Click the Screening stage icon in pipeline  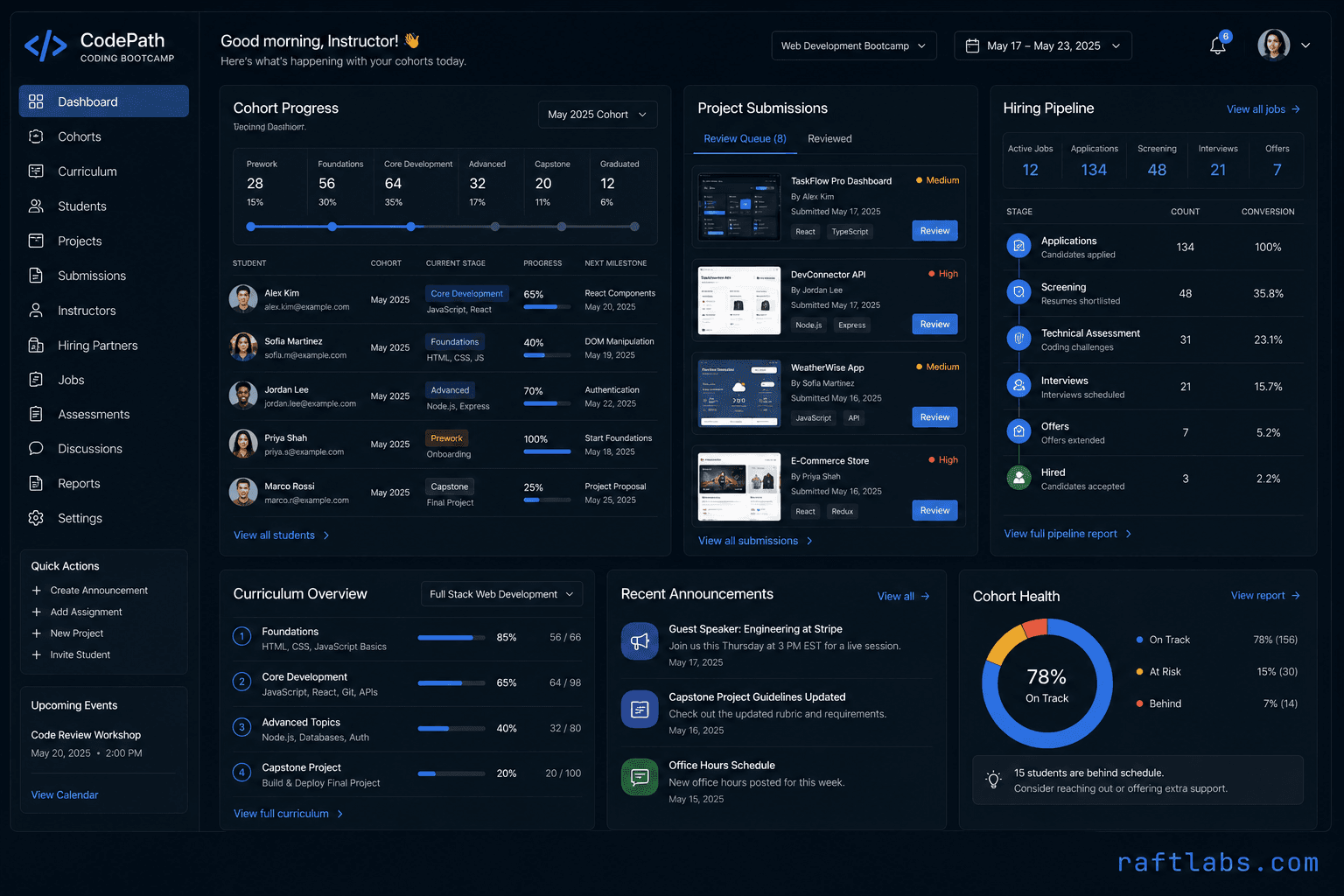point(1018,292)
